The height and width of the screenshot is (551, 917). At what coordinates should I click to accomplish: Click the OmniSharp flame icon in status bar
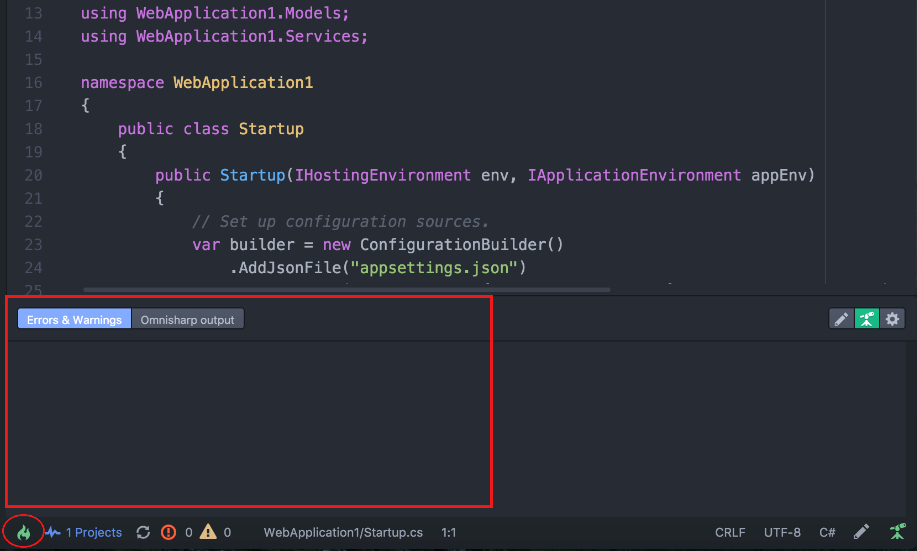pos(23,532)
